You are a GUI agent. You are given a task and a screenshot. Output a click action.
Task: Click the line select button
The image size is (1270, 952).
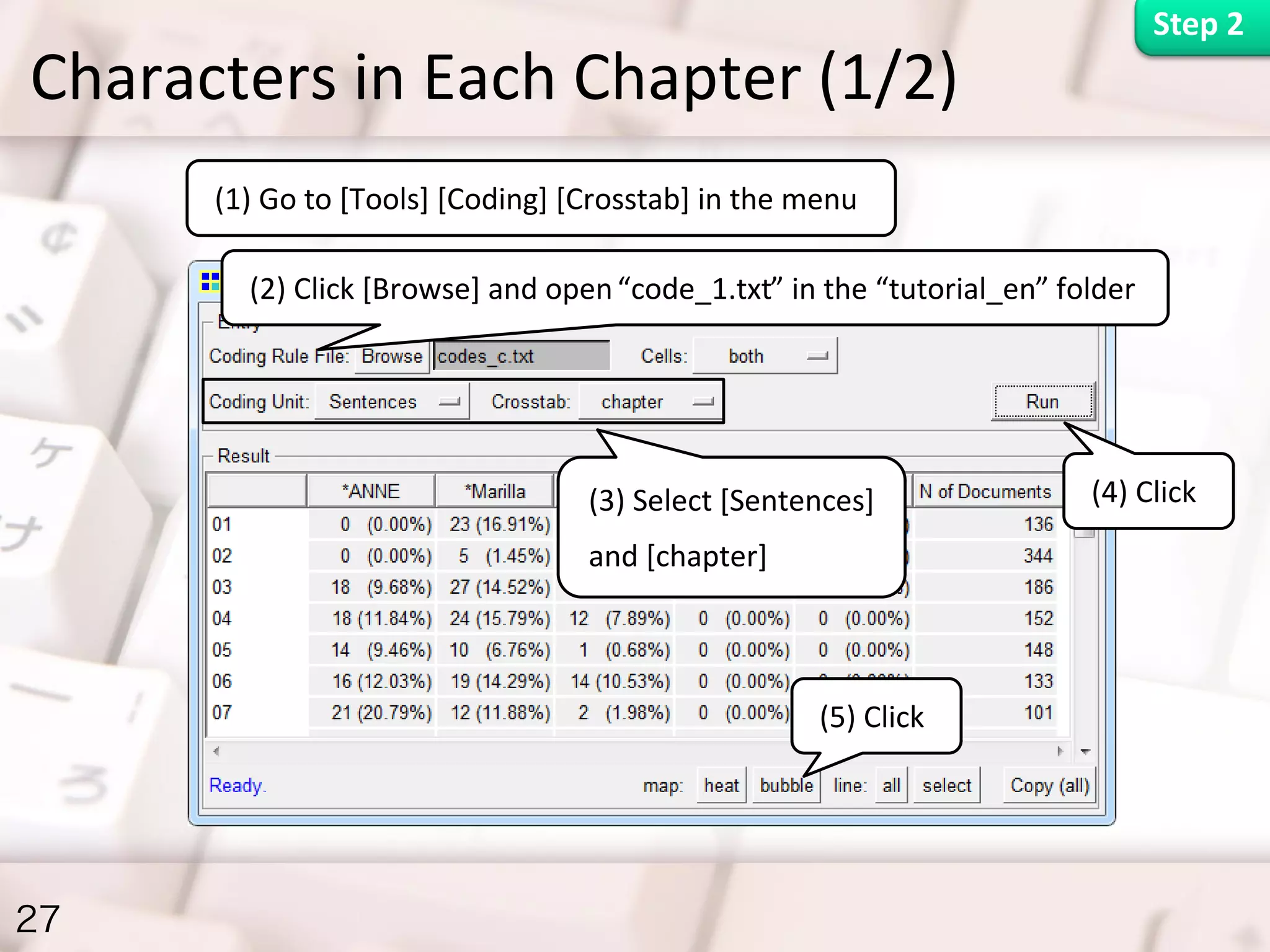[947, 785]
